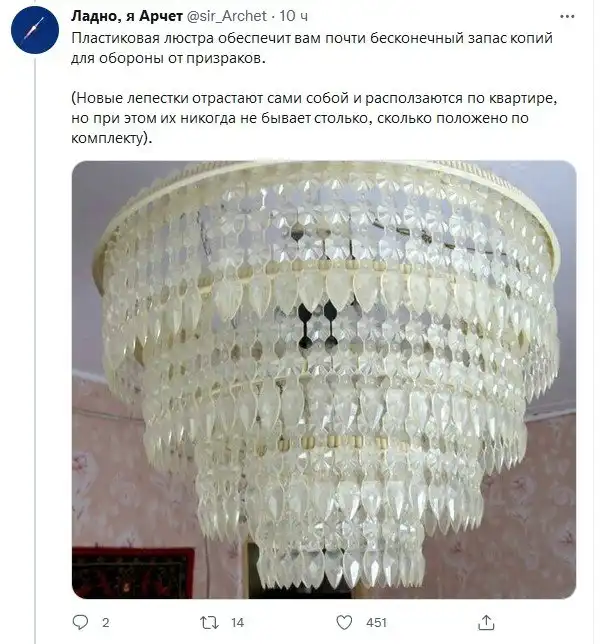Like the tweet with heart icon
This screenshot has height=644, width=600.
pyautogui.click(x=344, y=623)
